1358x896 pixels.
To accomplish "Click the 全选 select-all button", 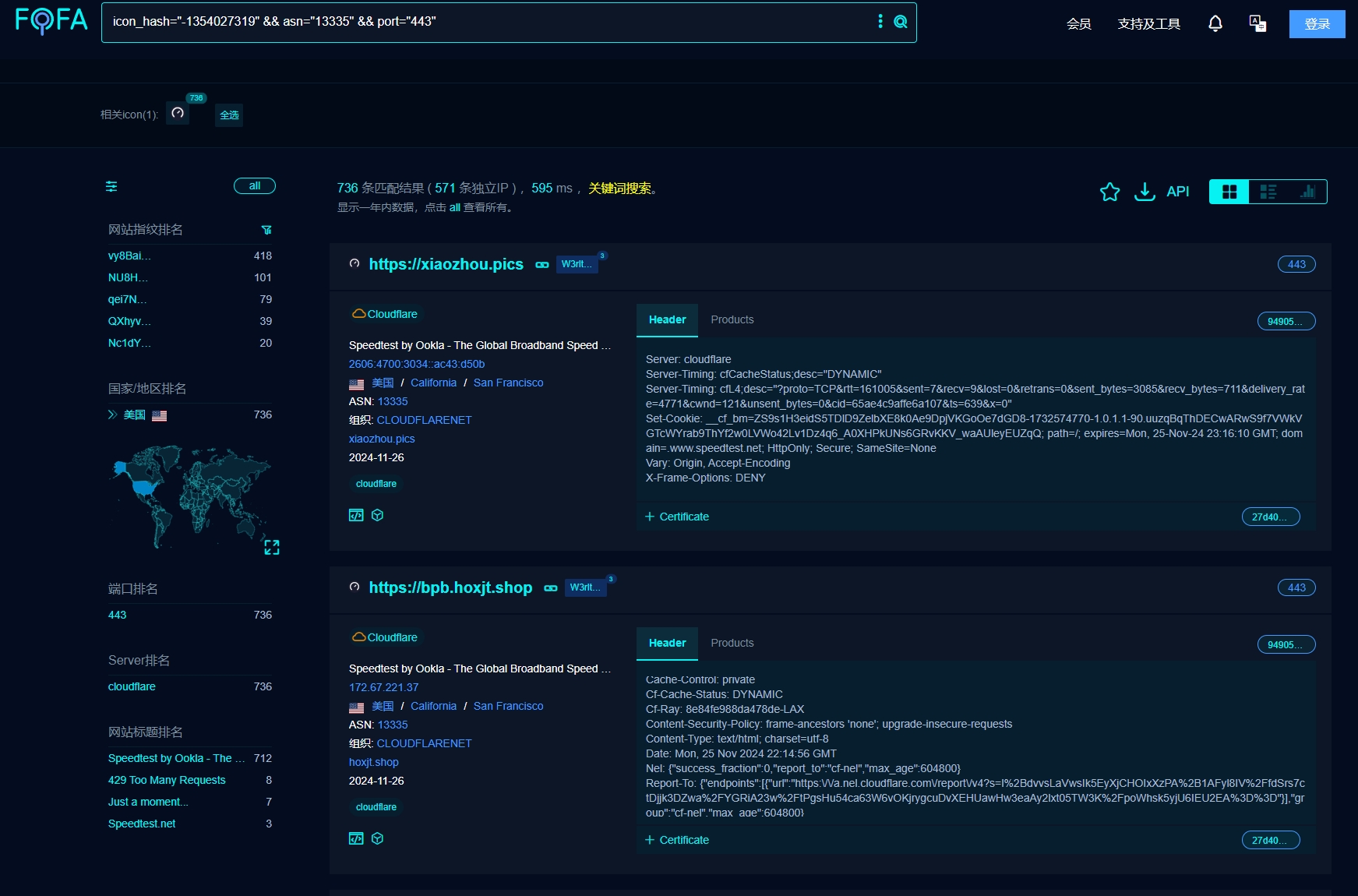I will pos(229,115).
